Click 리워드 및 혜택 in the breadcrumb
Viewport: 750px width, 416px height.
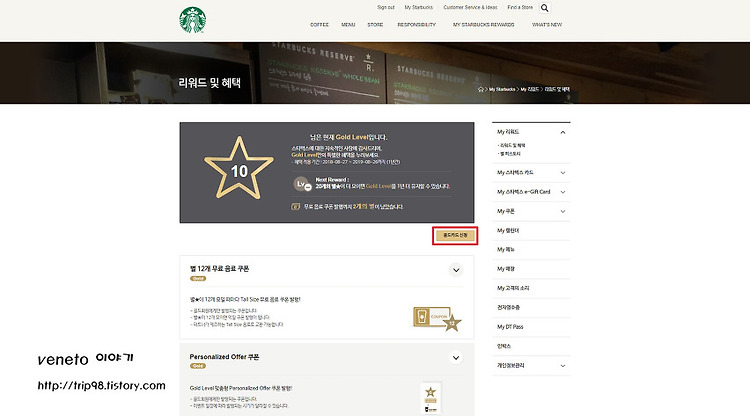click(x=557, y=89)
